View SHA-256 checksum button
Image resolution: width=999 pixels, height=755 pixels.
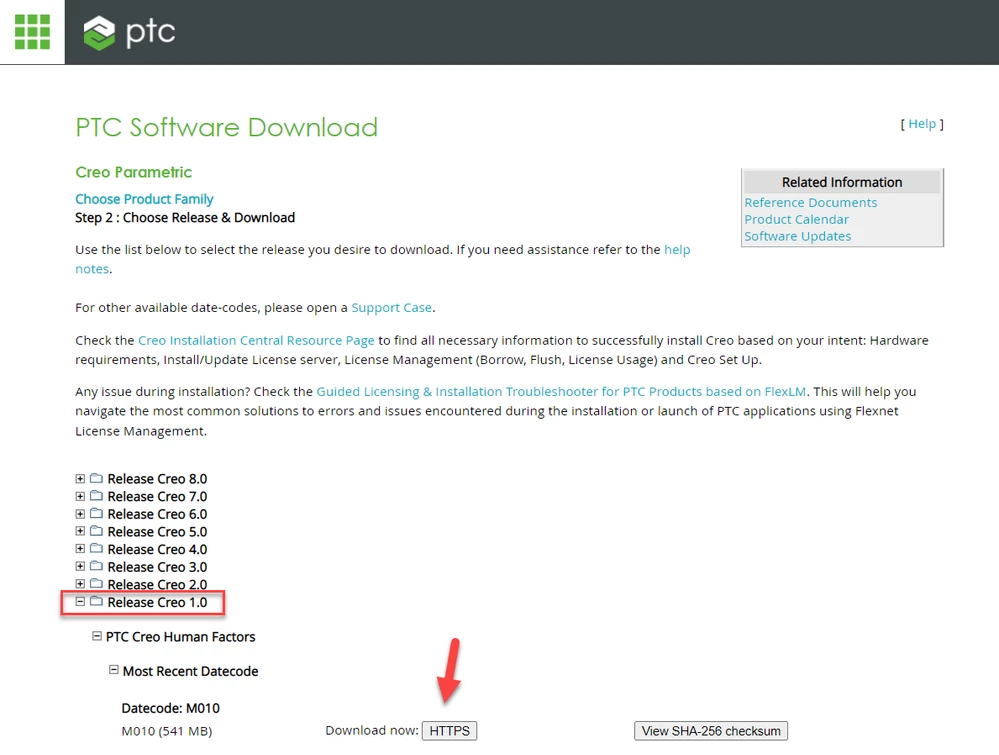(x=711, y=731)
